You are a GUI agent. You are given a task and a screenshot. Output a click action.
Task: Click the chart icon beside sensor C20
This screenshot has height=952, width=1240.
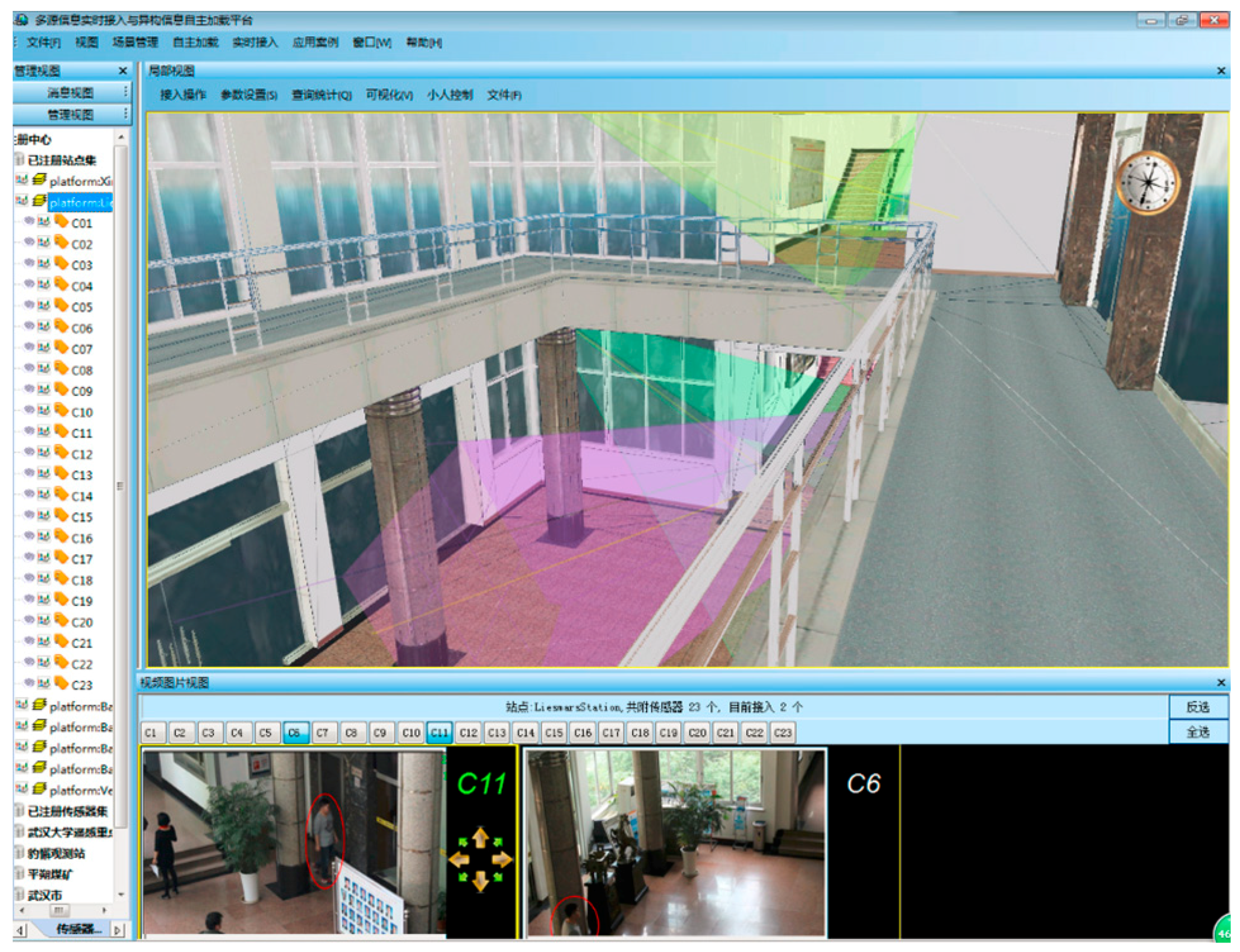[x=43, y=621]
